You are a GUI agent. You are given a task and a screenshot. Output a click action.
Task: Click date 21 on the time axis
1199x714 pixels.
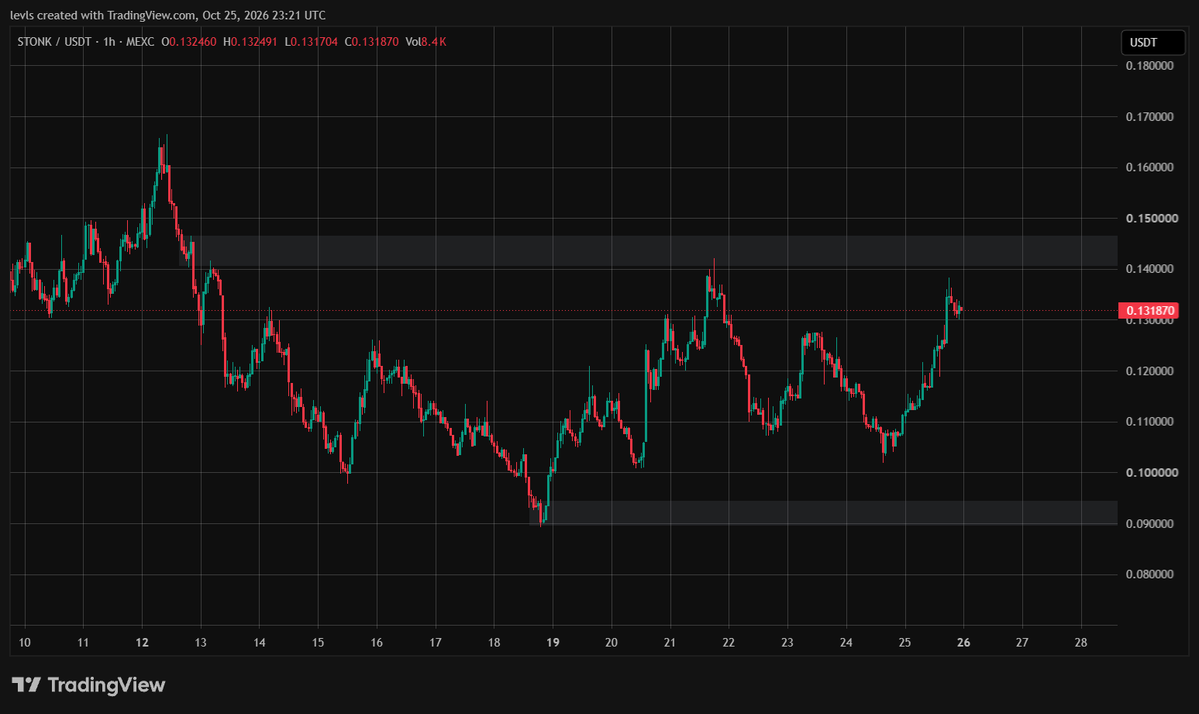coord(670,643)
